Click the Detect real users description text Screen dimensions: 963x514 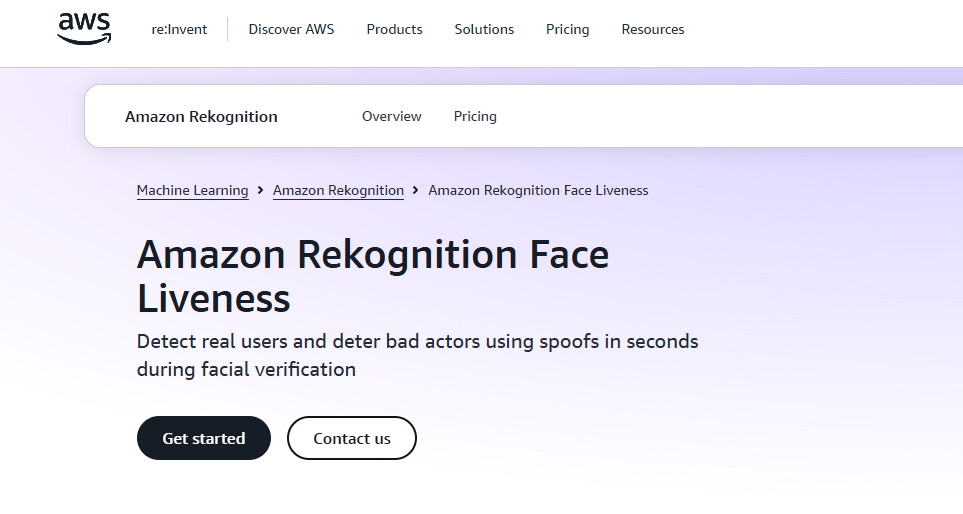[x=418, y=356]
